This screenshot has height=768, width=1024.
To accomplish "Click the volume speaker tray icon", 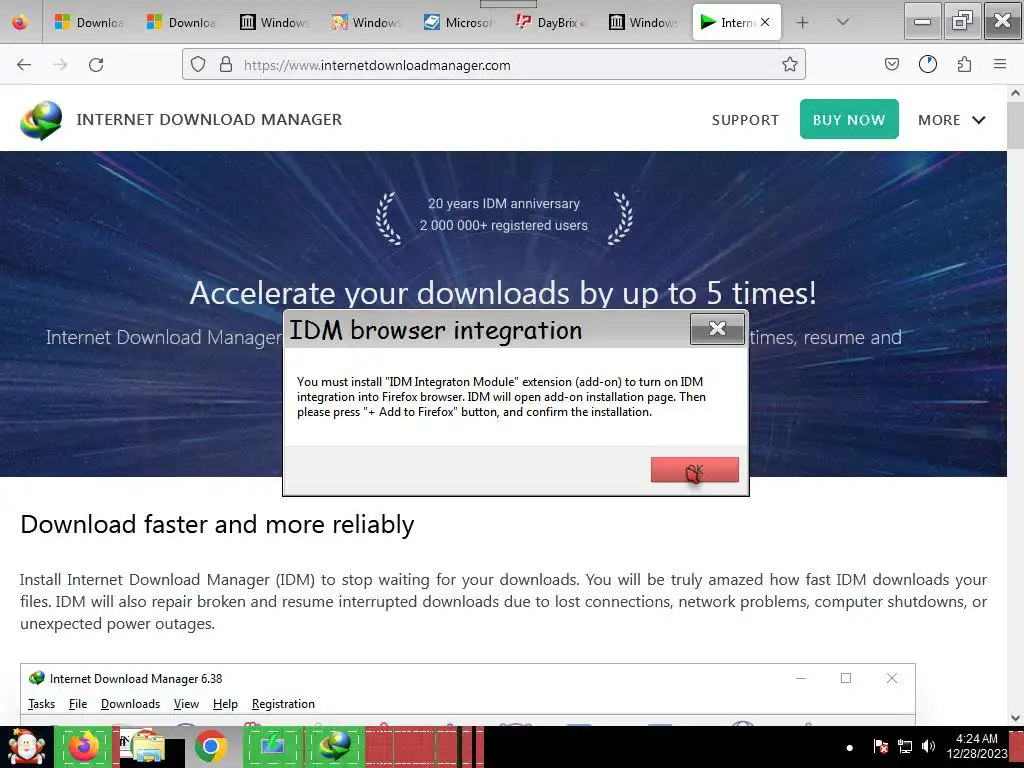I will coord(928,746).
